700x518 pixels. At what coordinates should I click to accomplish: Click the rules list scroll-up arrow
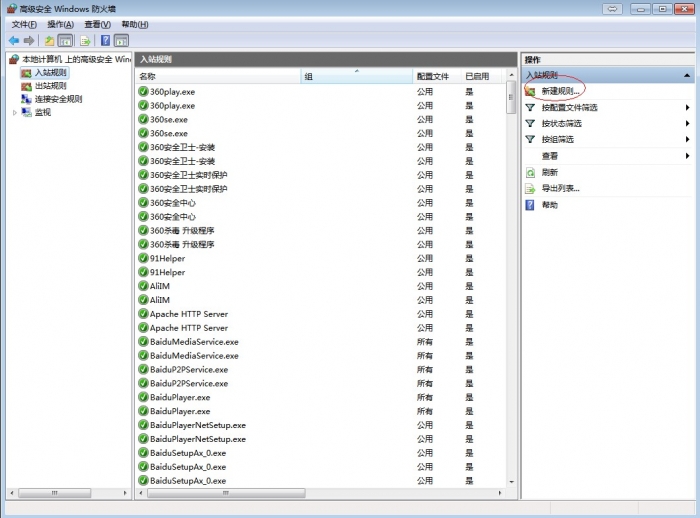511,75
